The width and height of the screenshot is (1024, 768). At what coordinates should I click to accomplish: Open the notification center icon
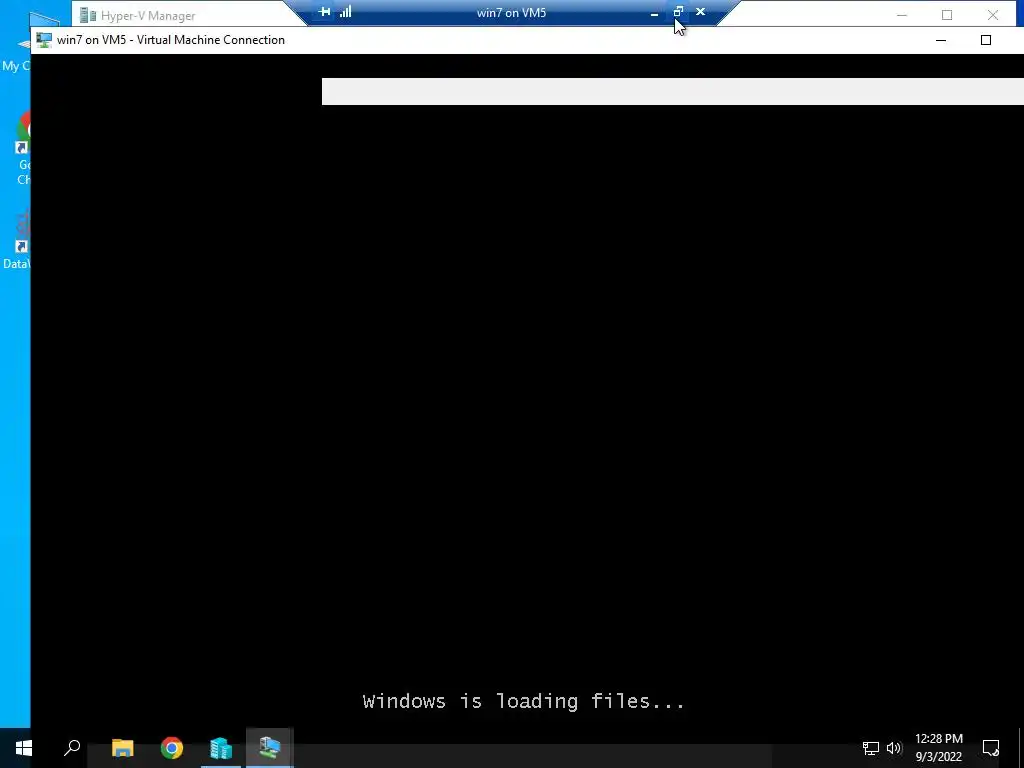coord(991,748)
